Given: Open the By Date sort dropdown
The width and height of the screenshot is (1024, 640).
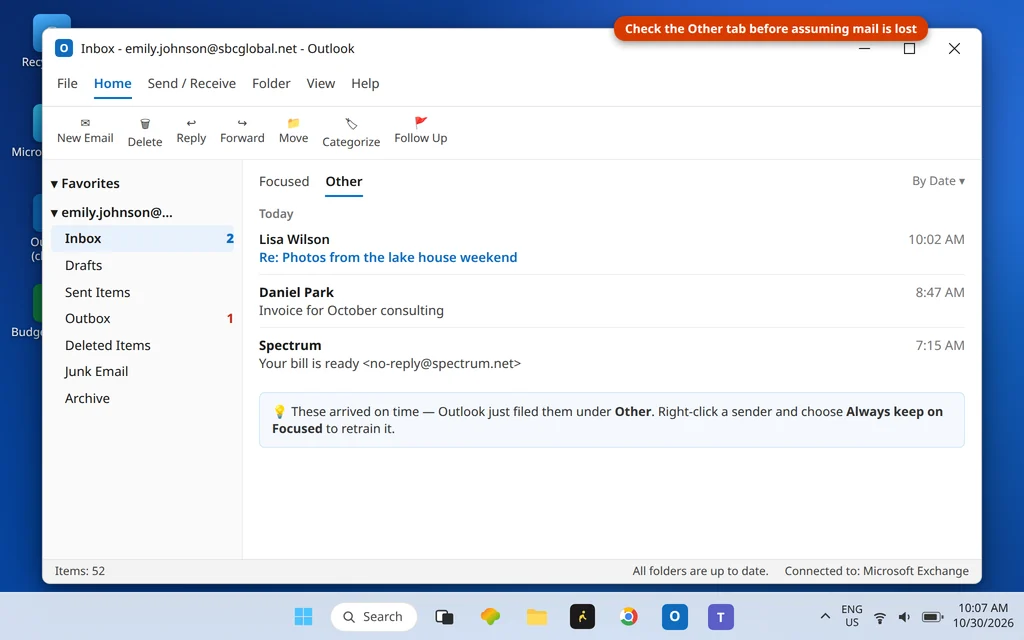Looking at the screenshot, I should click(938, 181).
